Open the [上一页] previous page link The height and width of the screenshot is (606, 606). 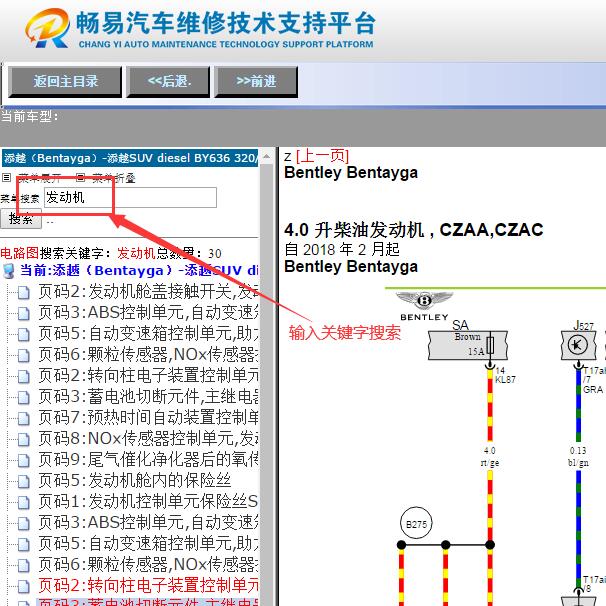[322, 156]
